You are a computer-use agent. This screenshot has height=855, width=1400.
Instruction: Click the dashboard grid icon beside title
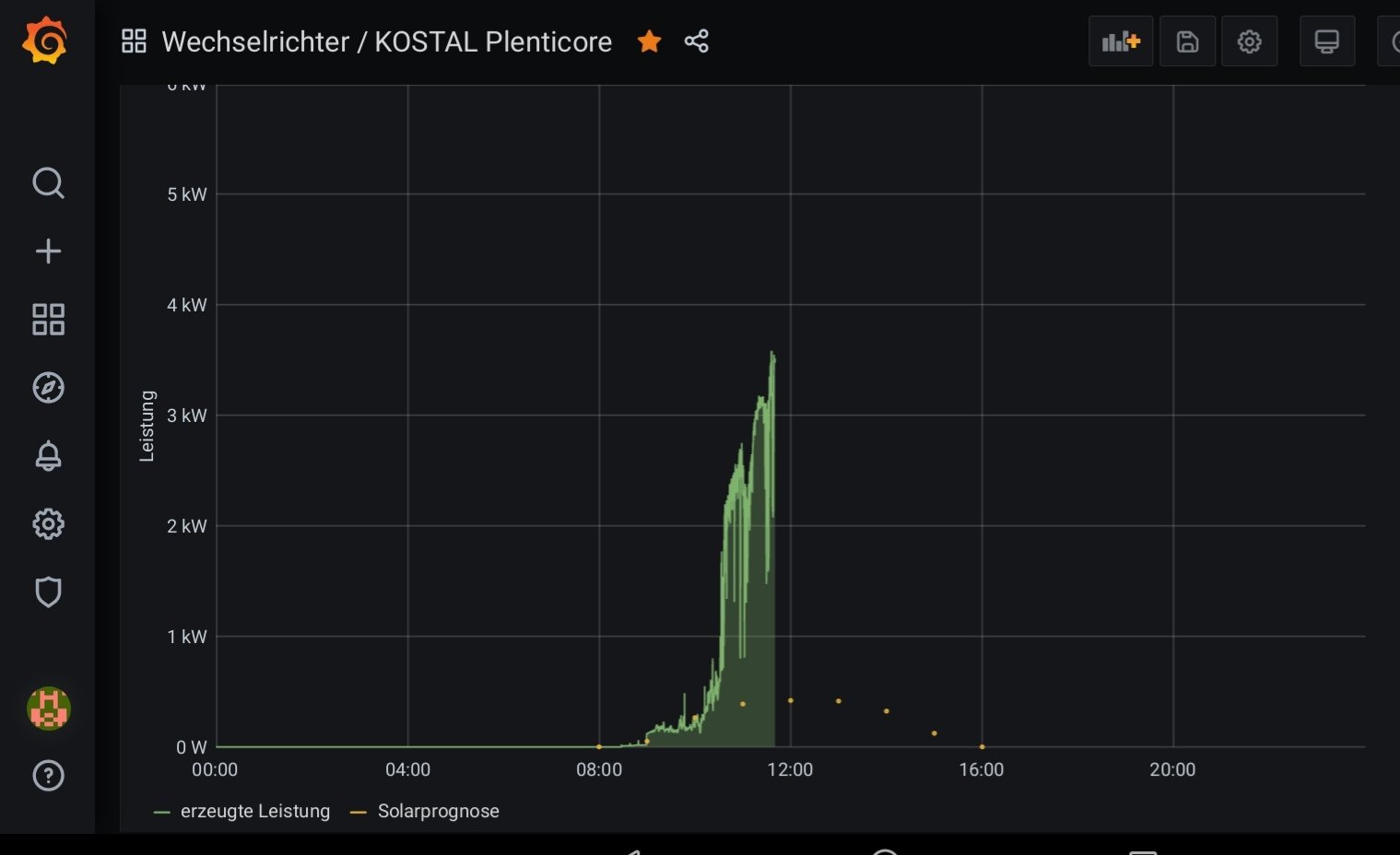[134, 41]
